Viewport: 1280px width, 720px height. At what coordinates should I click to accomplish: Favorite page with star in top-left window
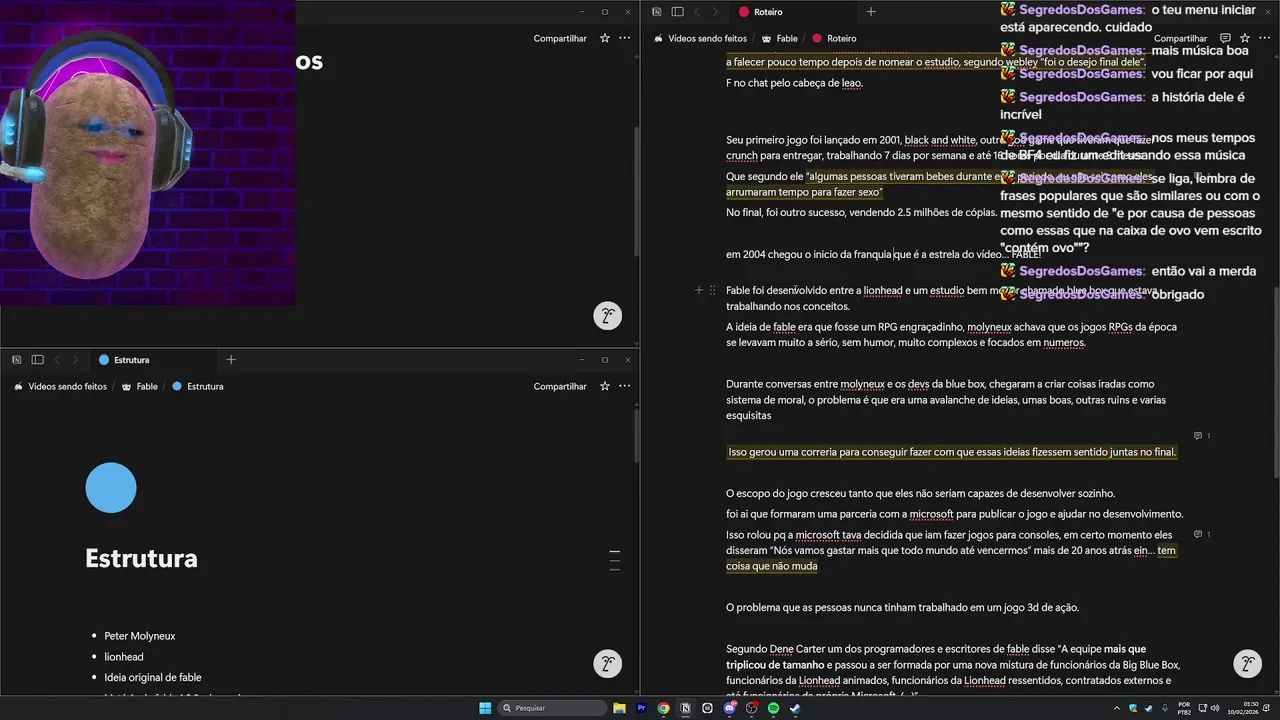click(604, 38)
